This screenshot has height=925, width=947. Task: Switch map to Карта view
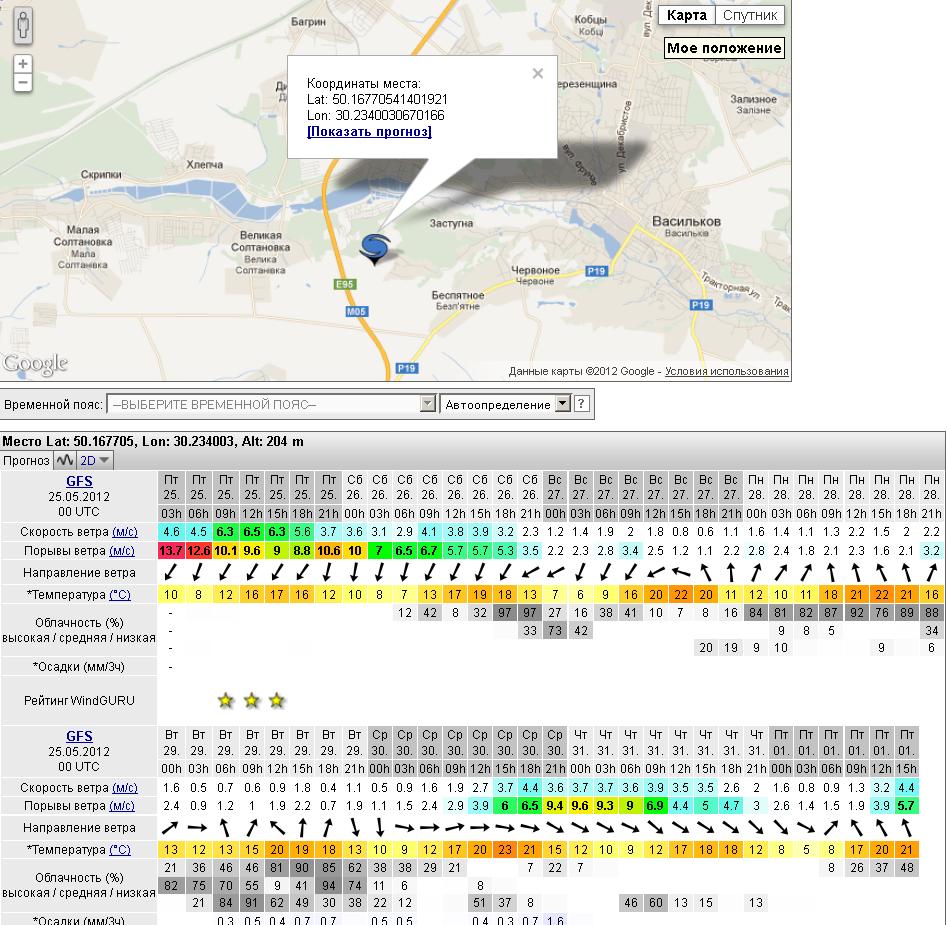pyautogui.click(x=686, y=15)
